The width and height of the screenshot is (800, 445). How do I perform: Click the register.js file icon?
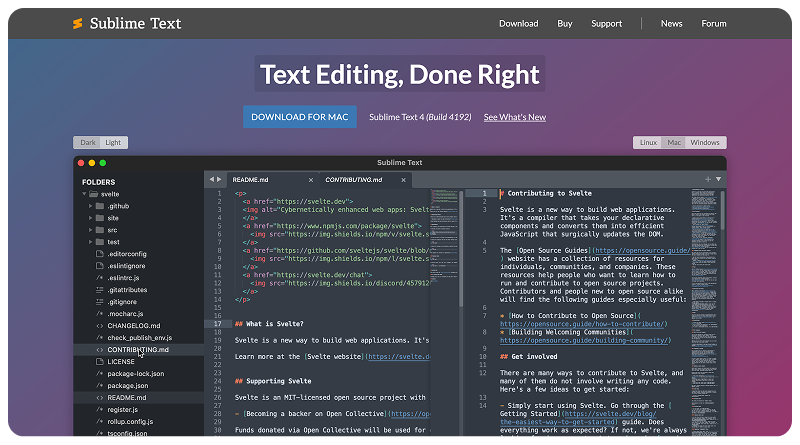(99, 409)
